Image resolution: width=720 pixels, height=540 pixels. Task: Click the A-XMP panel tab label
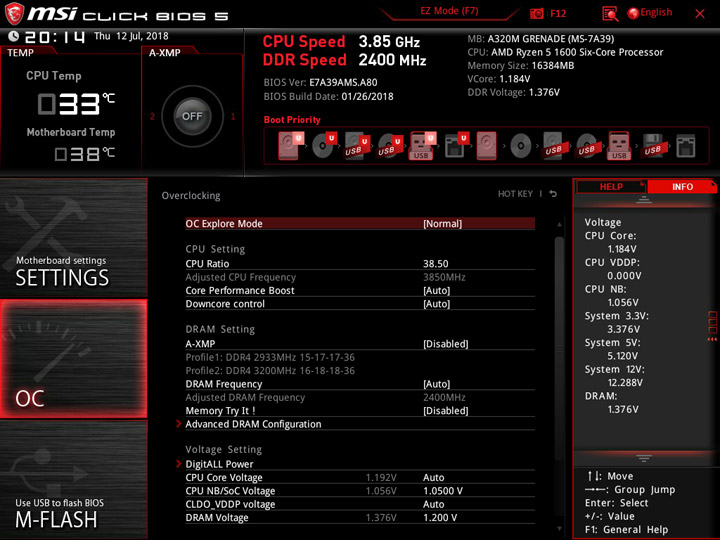pyautogui.click(x=164, y=53)
